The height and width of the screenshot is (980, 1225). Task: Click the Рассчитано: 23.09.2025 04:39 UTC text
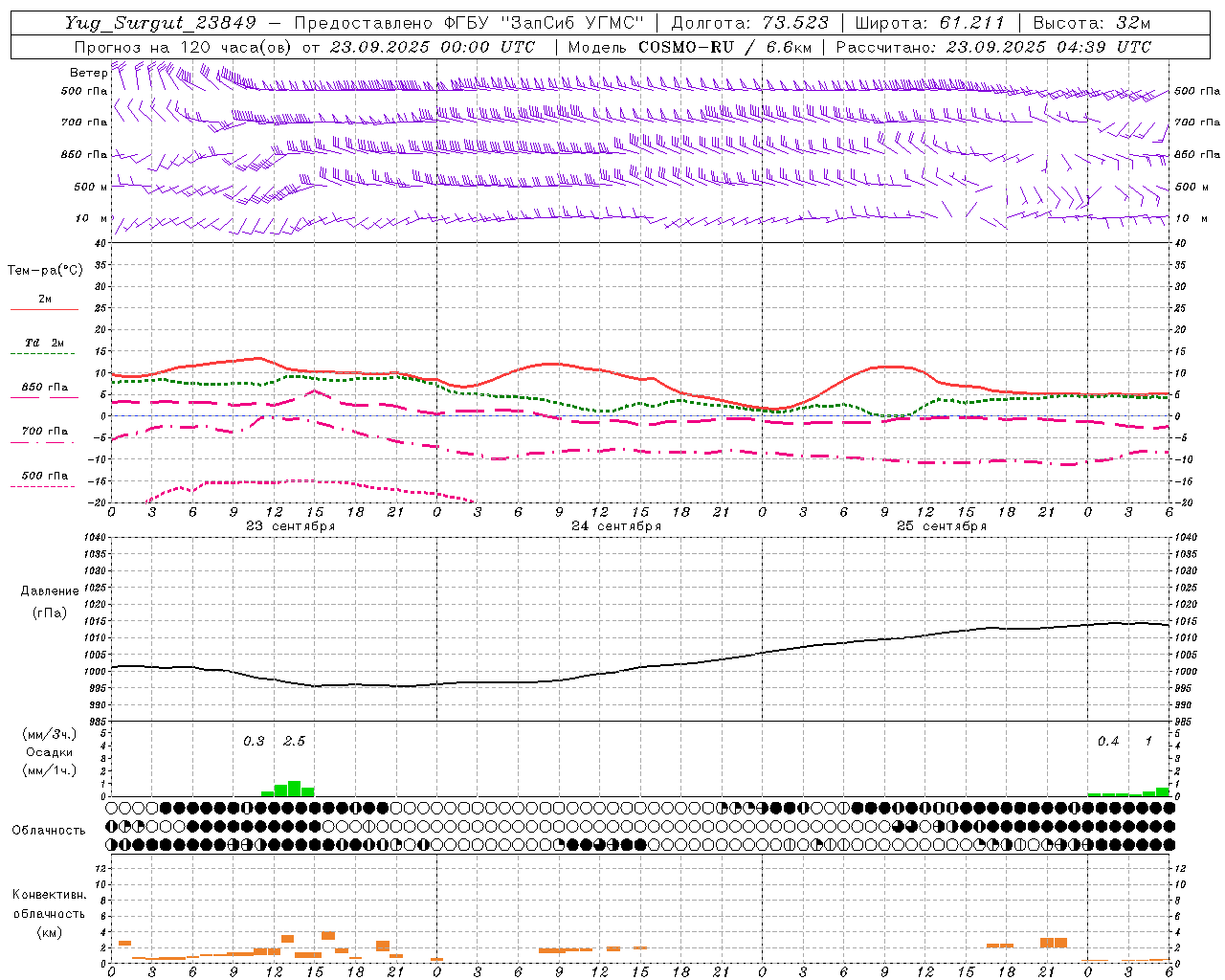coord(993,47)
